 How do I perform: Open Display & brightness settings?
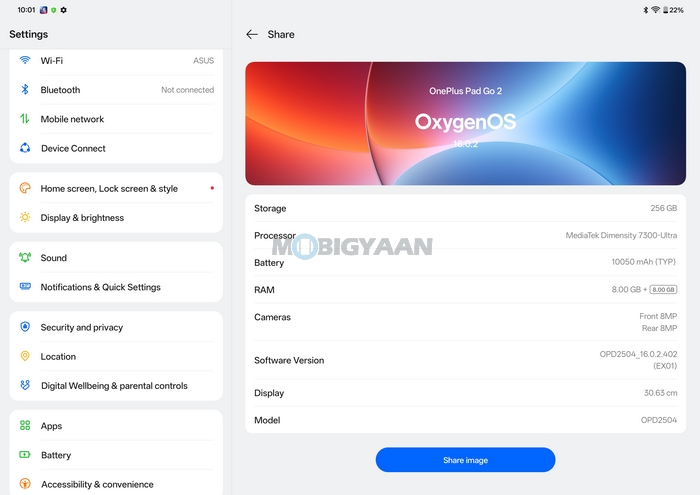[x=116, y=218]
